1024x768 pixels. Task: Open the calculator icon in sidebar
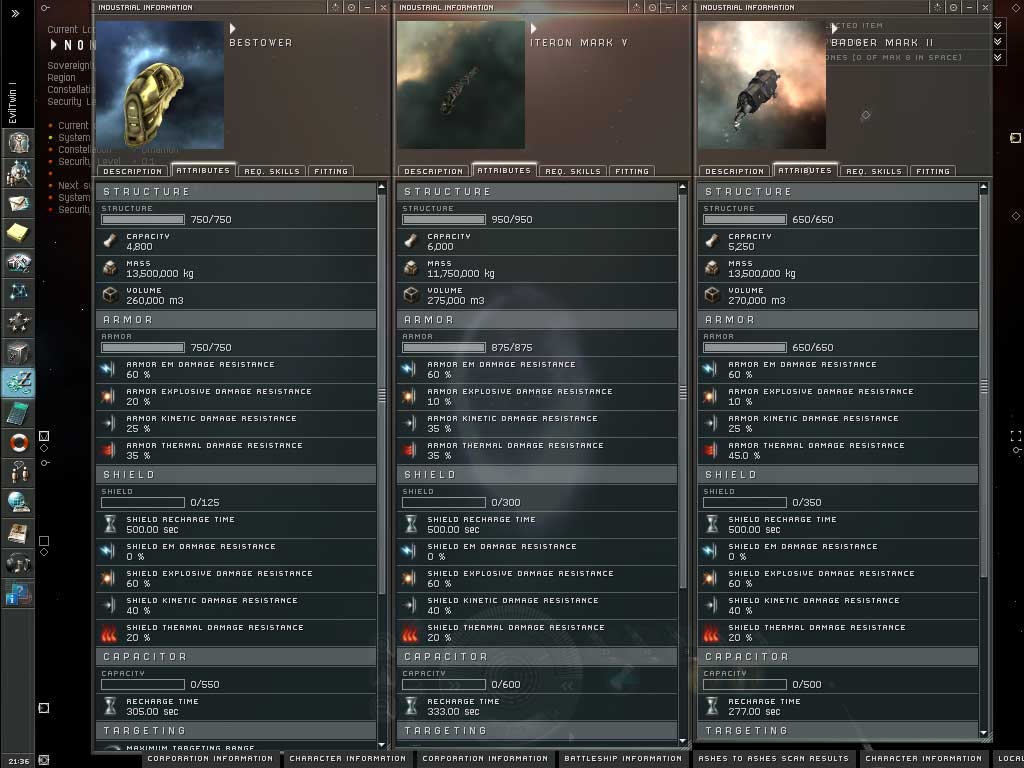[18, 413]
